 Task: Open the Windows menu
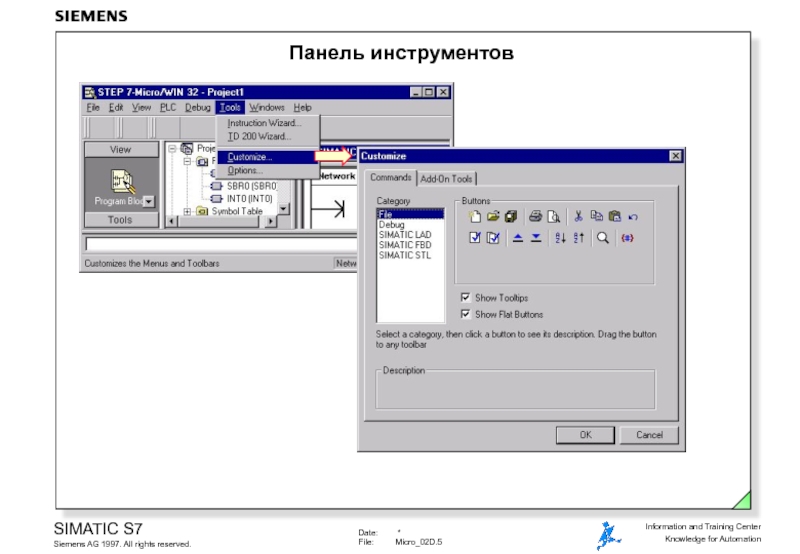click(267, 107)
